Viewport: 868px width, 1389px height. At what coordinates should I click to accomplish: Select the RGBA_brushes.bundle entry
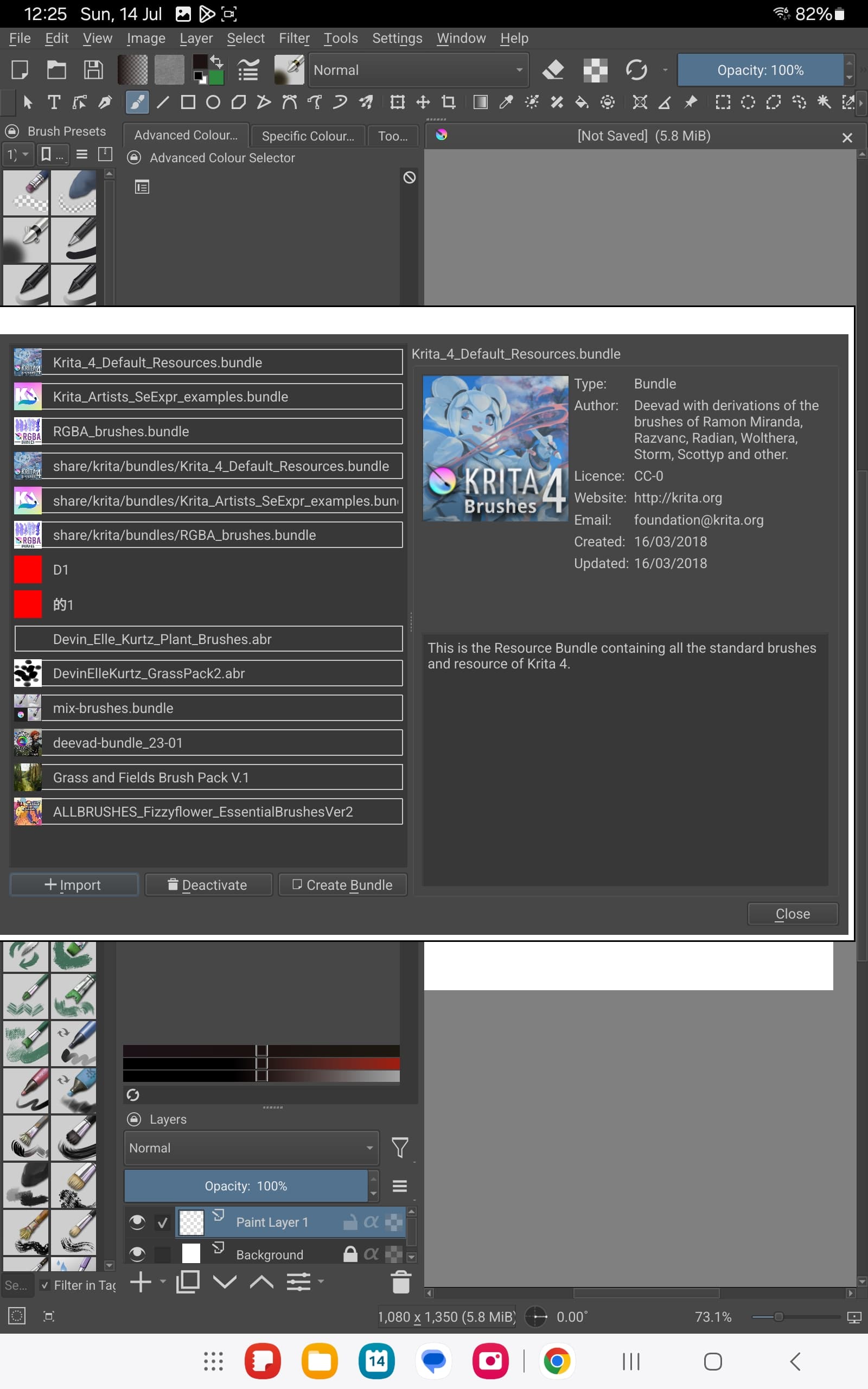click(208, 432)
